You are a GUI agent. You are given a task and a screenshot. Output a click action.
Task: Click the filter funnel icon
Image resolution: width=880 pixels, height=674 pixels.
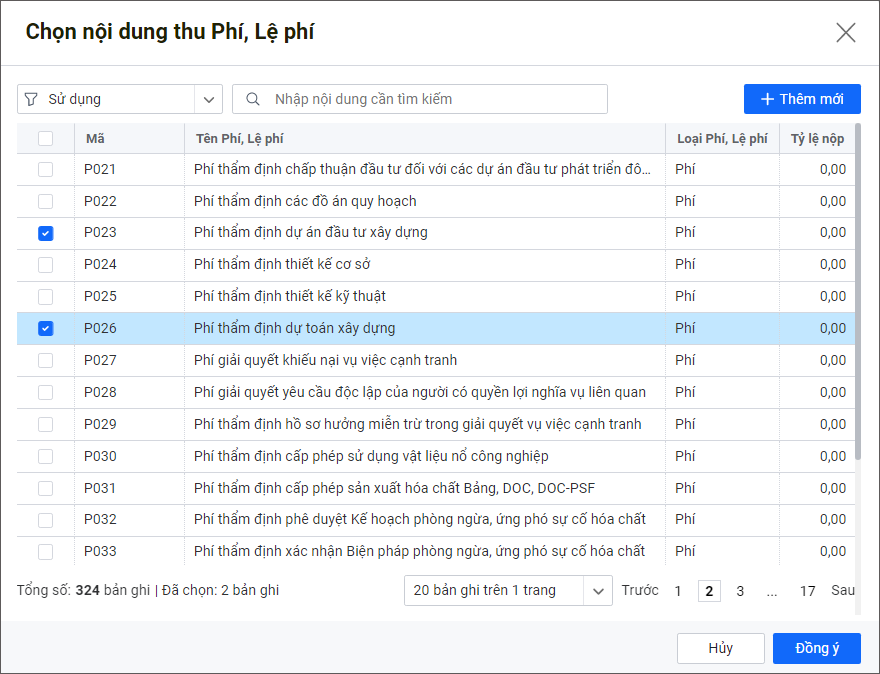pyautogui.click(x=30, y=99)
